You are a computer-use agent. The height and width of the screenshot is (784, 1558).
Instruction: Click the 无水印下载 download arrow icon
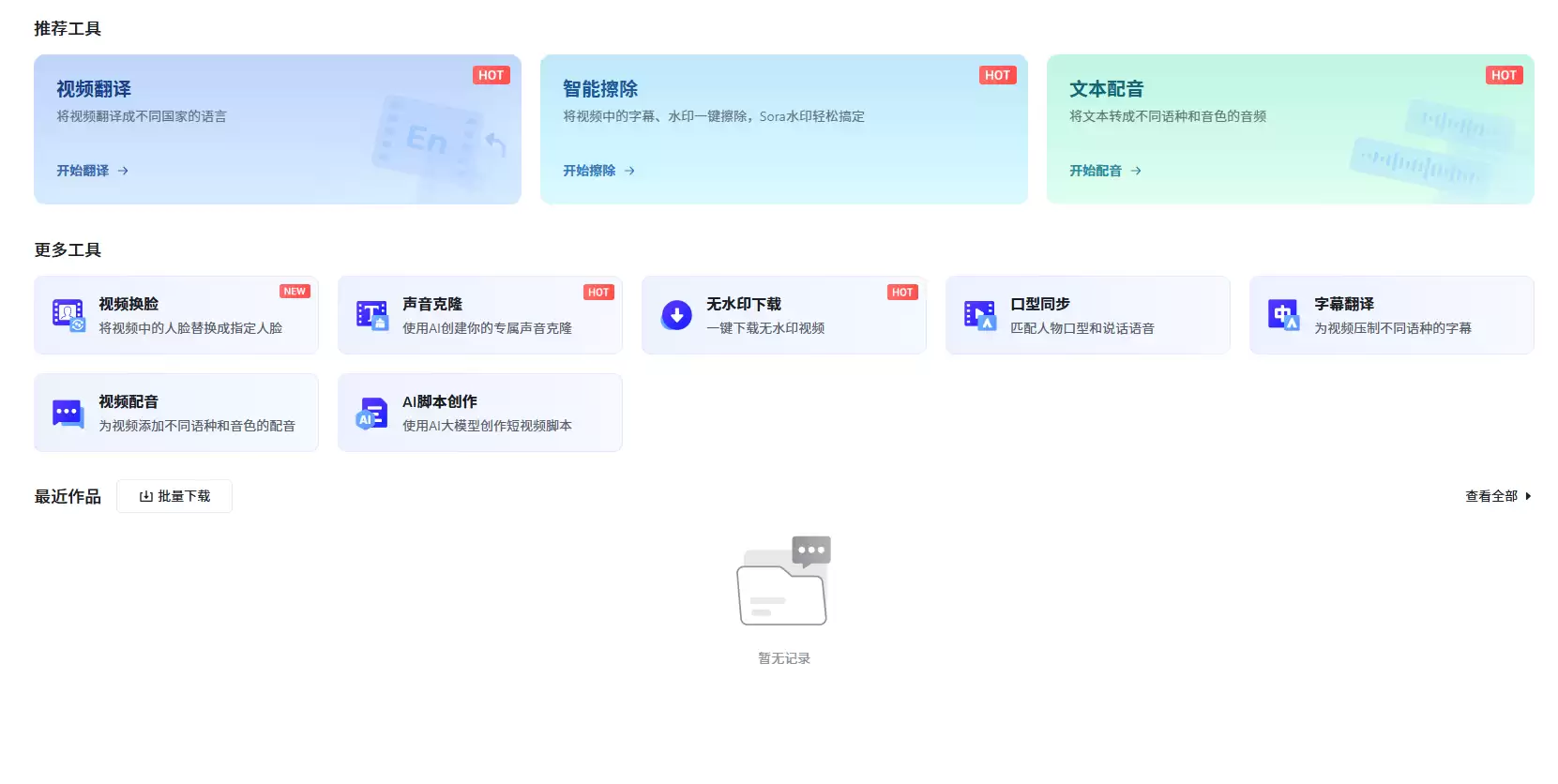pos(676,315)
